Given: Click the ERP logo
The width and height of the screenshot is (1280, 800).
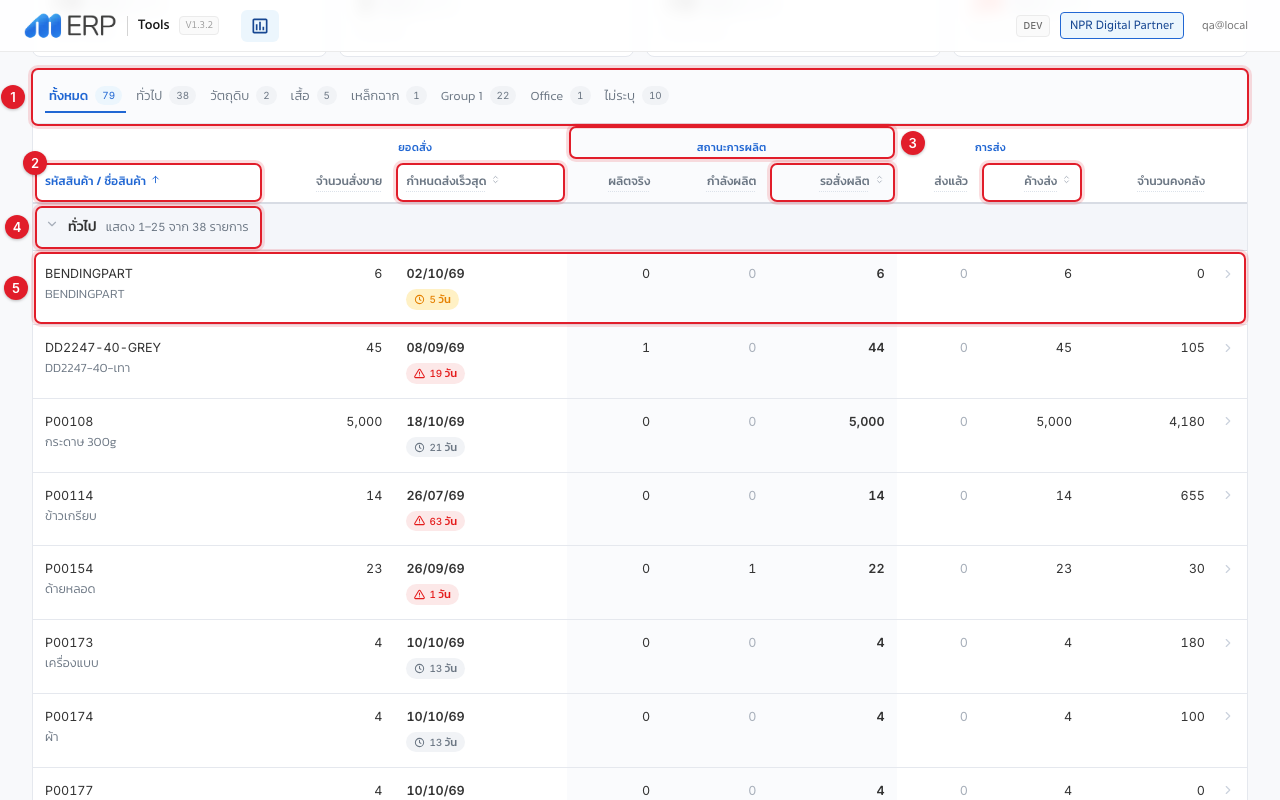Looking at the screenshot, I should pyautogui.click(x=70, y=26).
